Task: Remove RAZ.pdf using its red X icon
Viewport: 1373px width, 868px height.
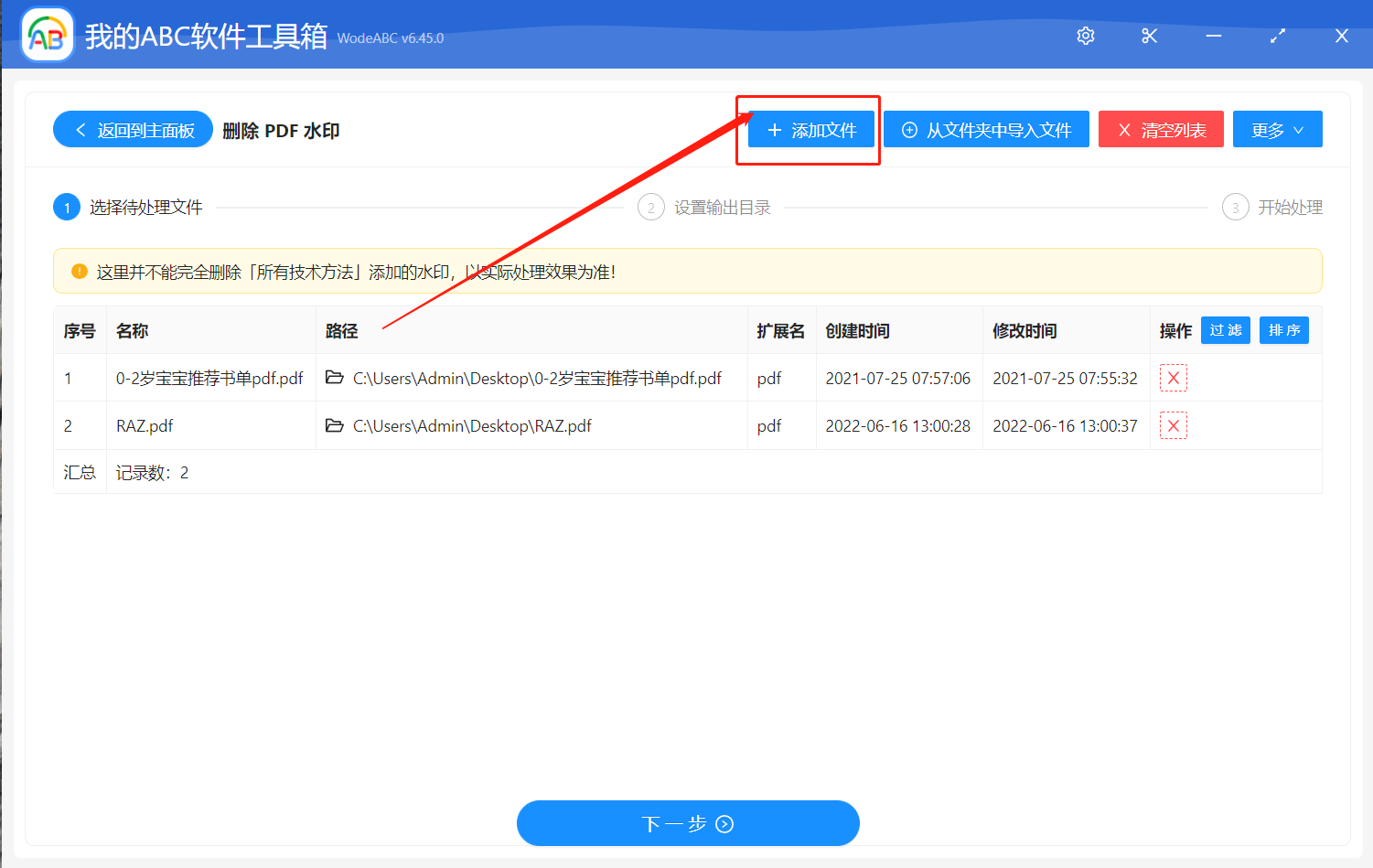Action: point(1174,424)
